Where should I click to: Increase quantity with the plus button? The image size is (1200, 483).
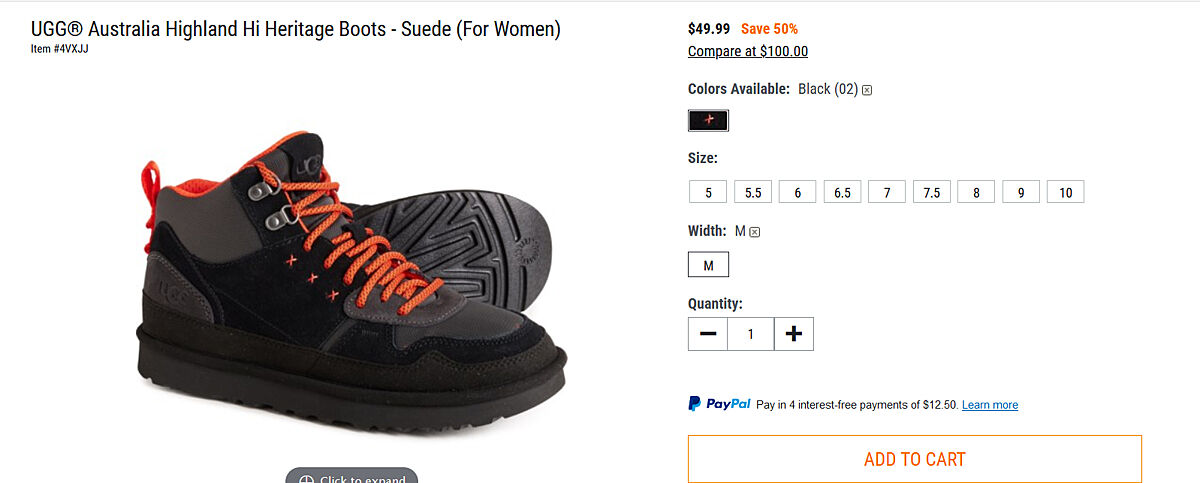(794, 334)
